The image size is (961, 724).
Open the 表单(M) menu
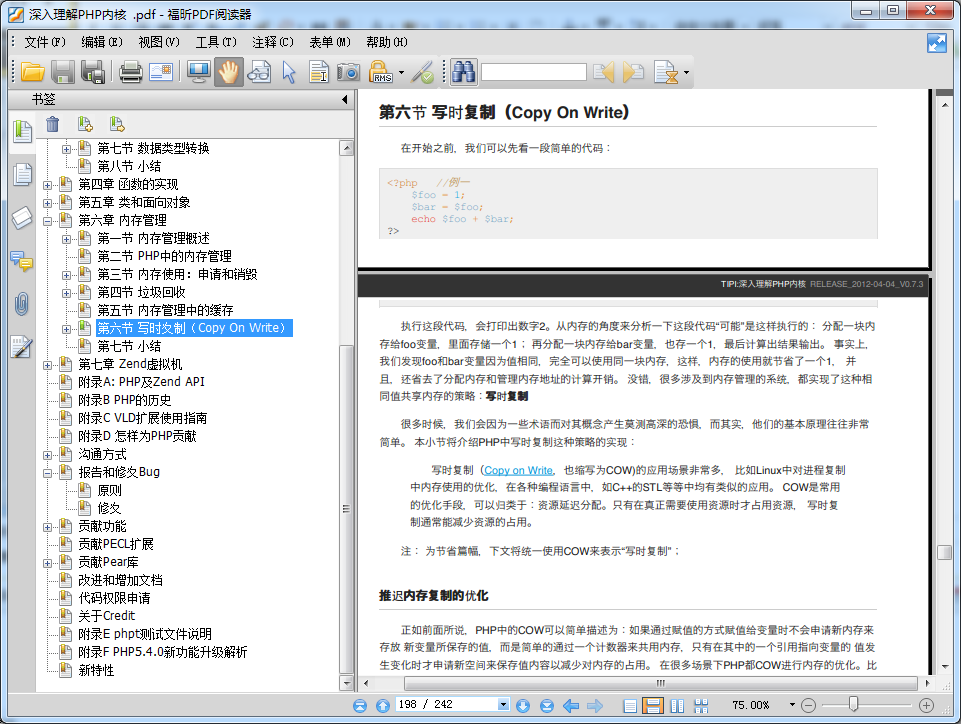(x=330, y=42)
